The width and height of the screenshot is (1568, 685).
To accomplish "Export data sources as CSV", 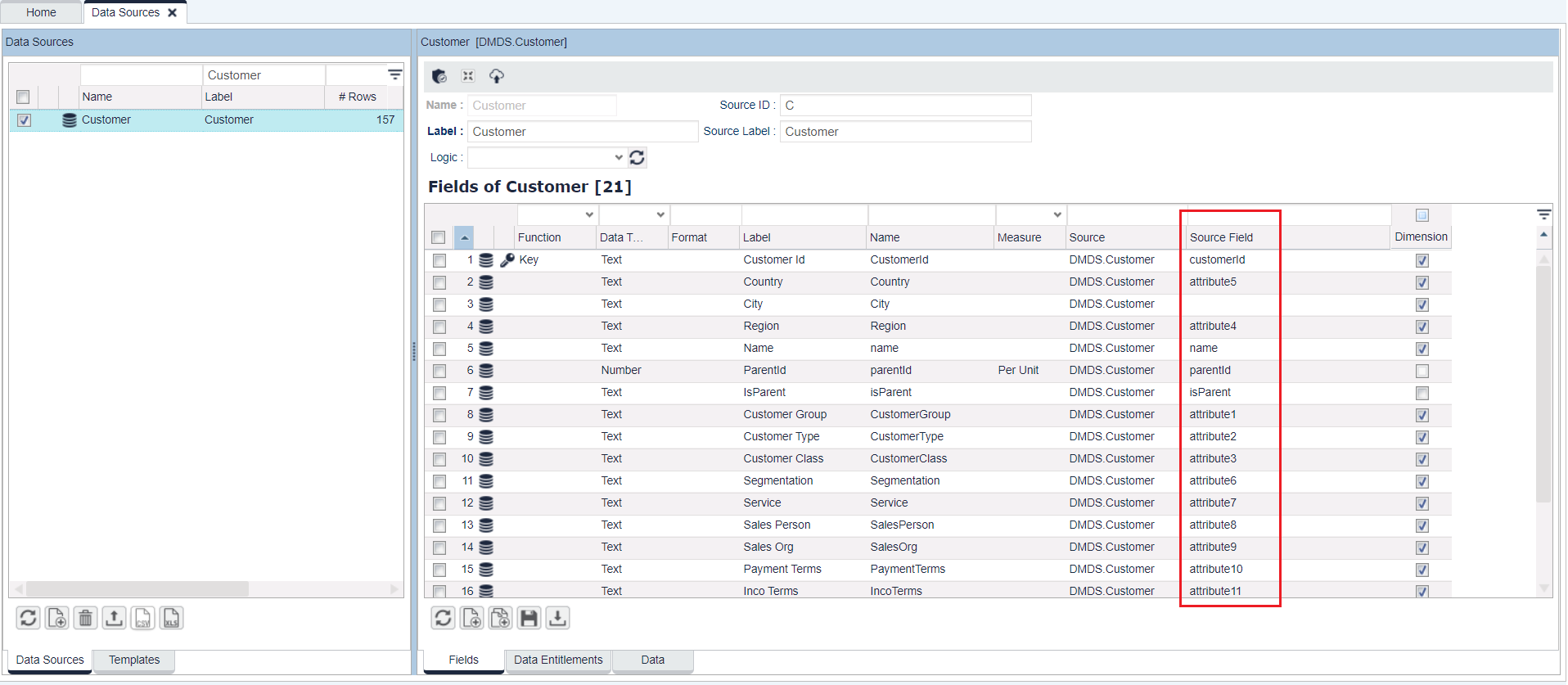I will point(142,618).
